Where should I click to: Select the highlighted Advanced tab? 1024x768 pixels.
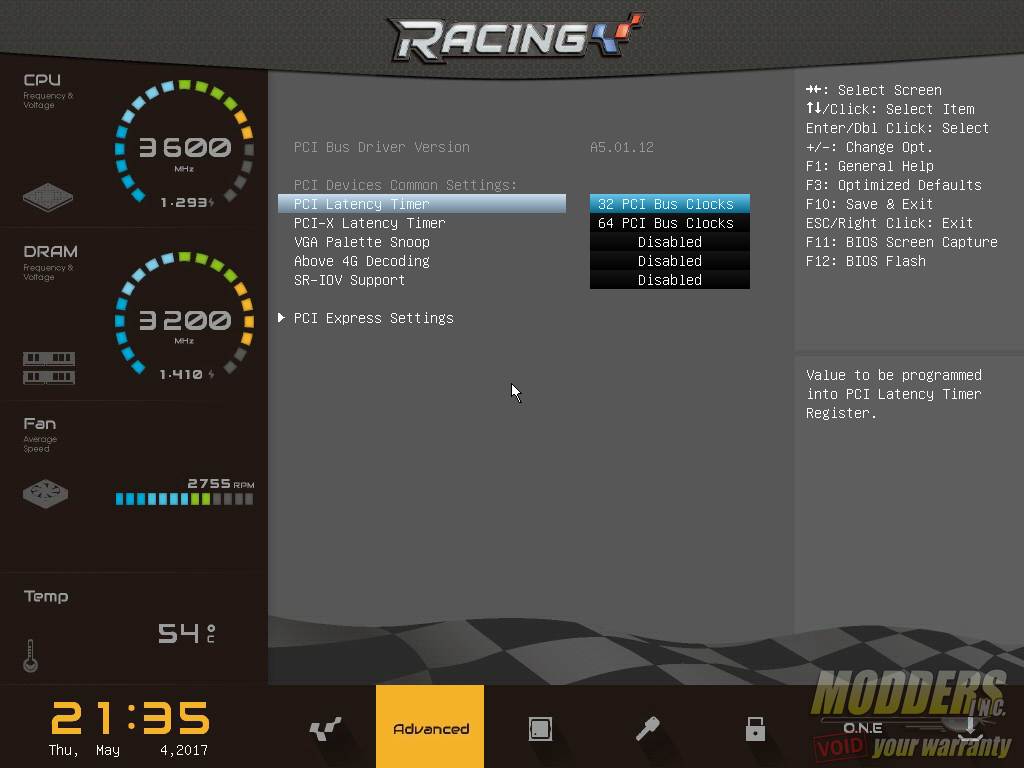click(430, 726)
